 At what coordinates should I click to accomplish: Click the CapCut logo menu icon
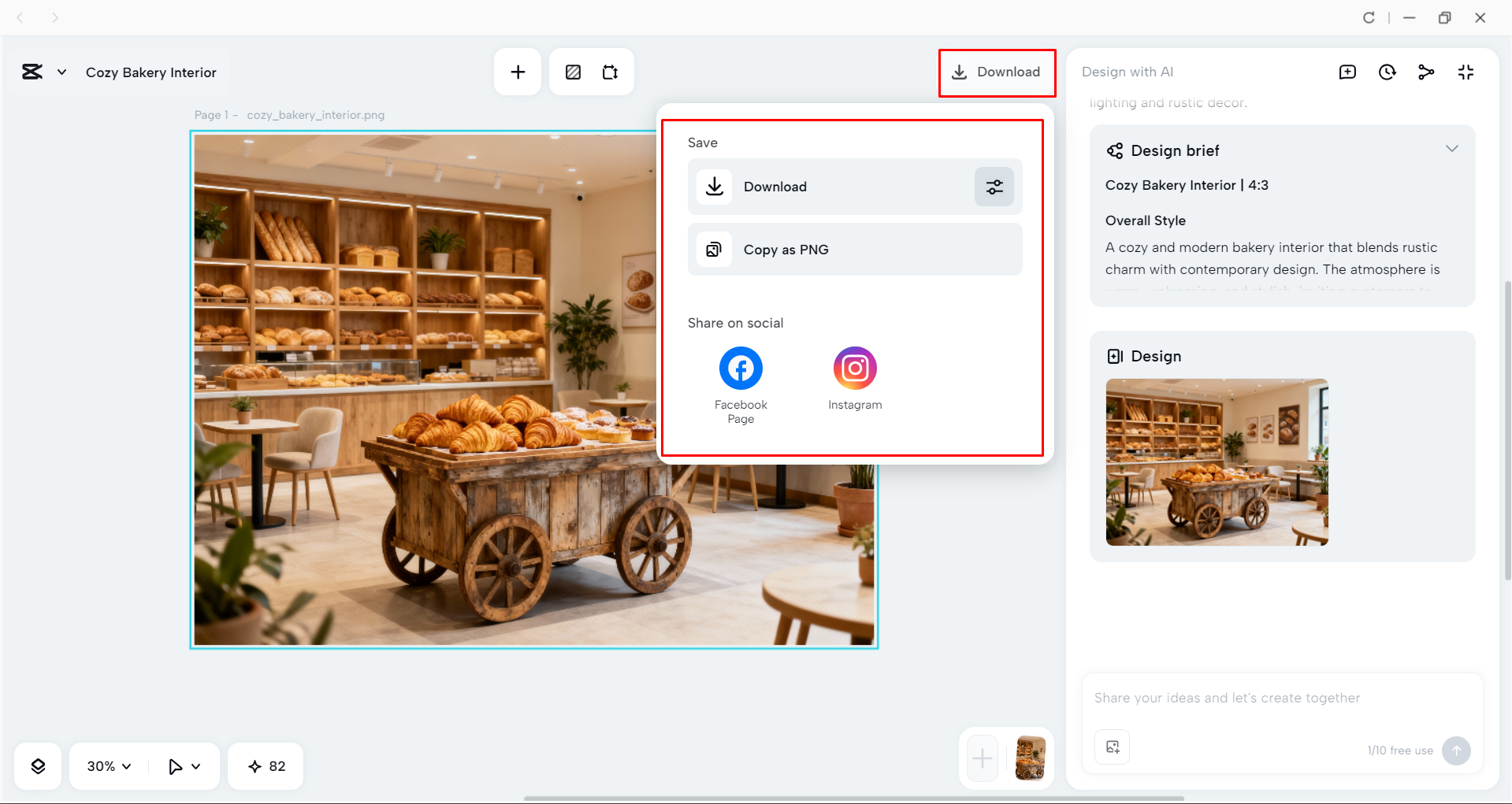(32, 72)
